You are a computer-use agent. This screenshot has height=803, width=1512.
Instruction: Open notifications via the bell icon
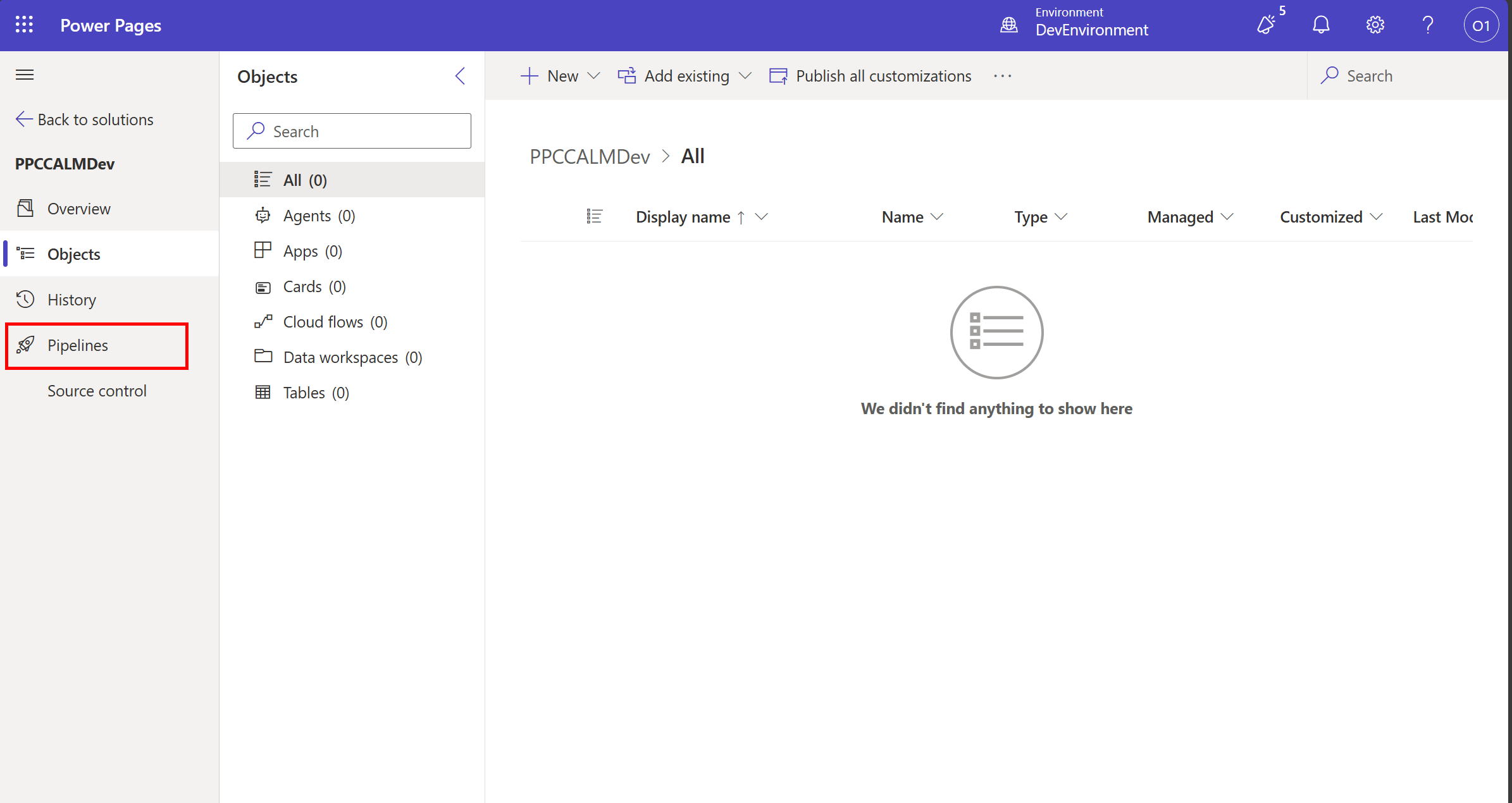(x=1321, y=25)
